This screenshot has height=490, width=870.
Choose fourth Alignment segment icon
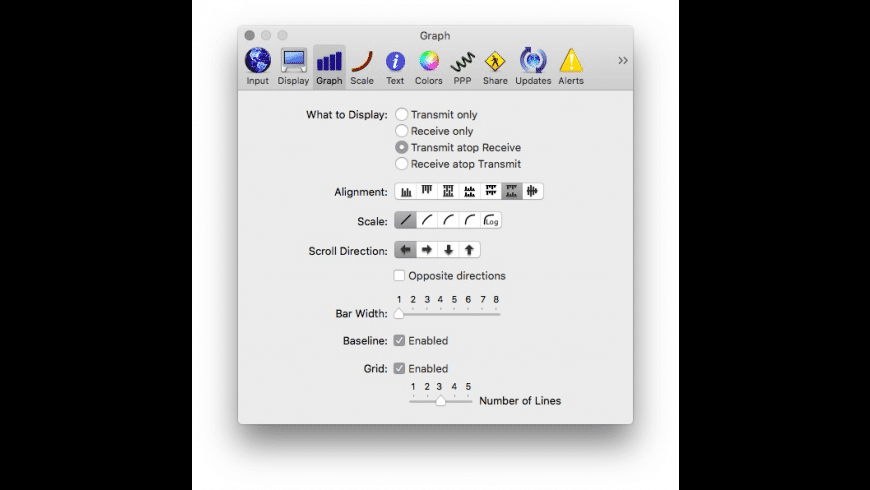click(469, 191)
